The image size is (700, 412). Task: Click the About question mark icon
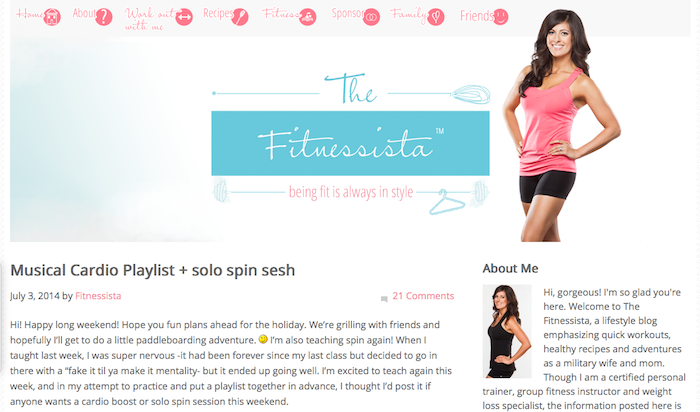[x=104, y=17]
